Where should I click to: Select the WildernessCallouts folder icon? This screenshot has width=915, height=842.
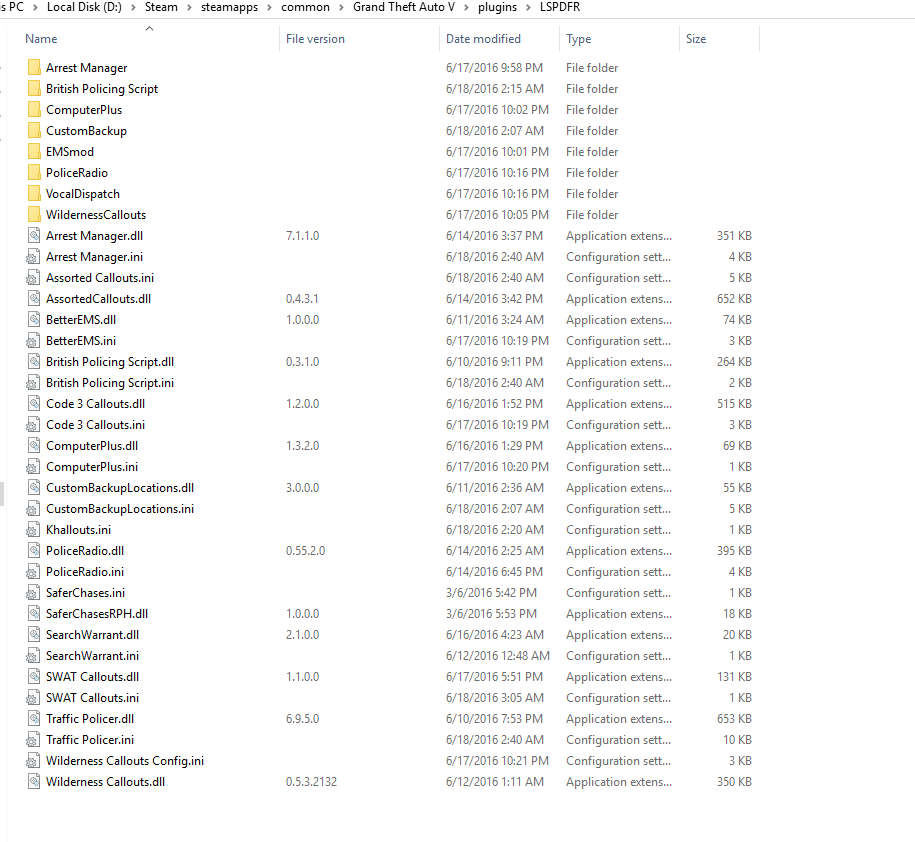click(x=34, y=215)
